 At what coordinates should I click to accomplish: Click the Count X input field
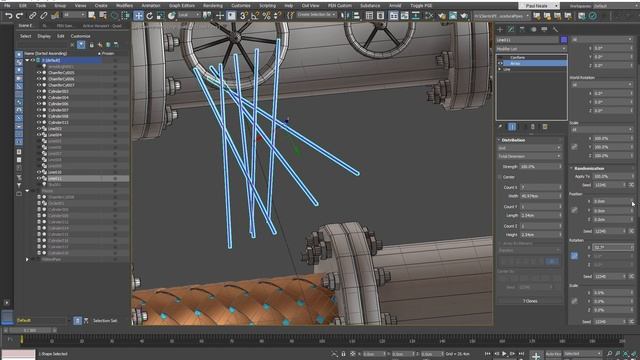pos(539,187)
